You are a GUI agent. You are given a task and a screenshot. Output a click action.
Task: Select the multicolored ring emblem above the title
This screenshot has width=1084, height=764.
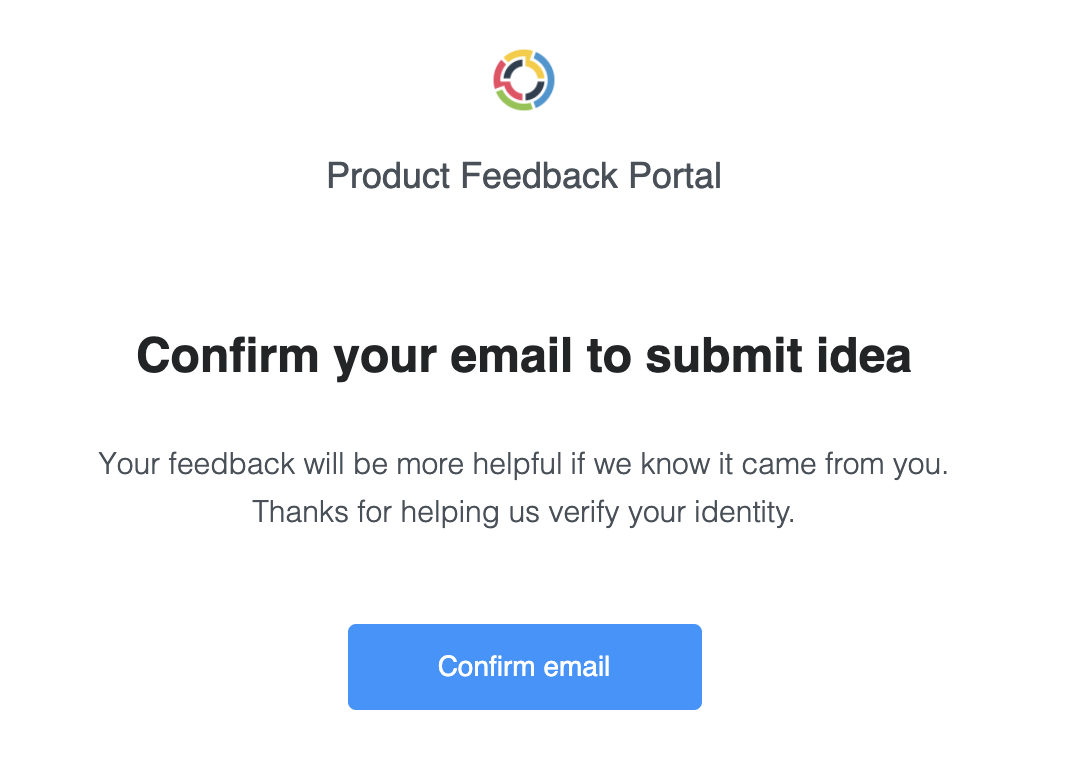pos(524,80)
